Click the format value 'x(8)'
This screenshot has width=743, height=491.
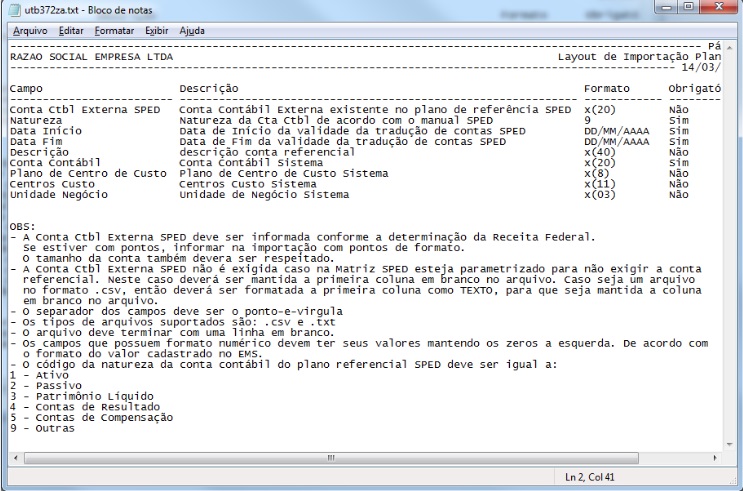click(x=597, y=173)
